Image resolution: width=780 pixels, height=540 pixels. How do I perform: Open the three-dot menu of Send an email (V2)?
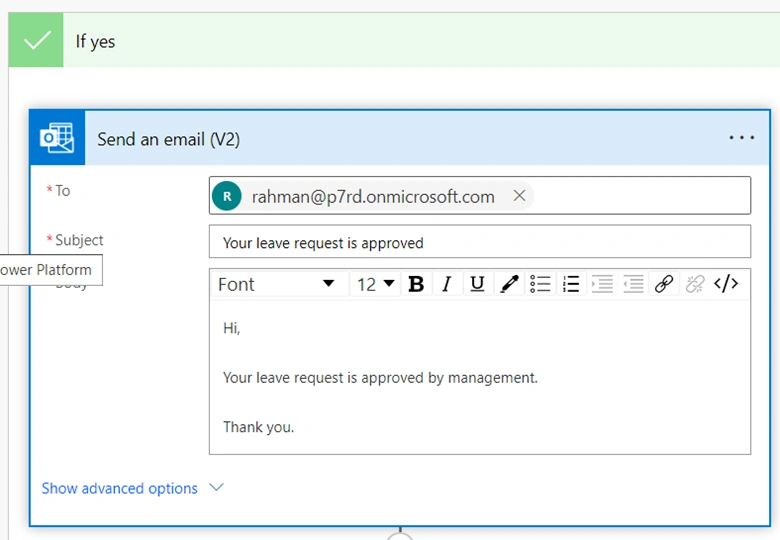[741, 138]
